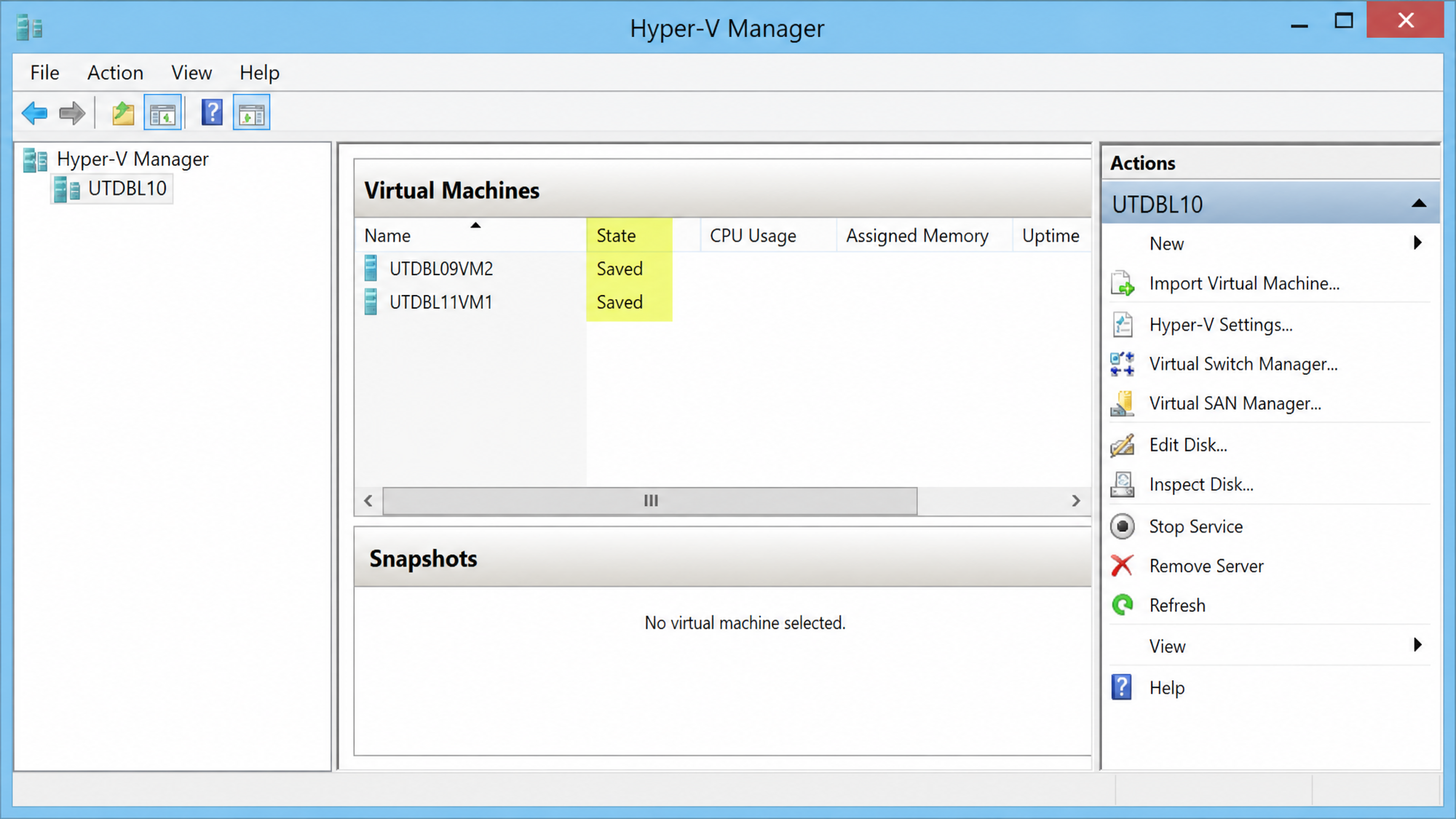Click the green Refresh icon
Viewport: 1456px width, 819px height.
pos(1123,605)
